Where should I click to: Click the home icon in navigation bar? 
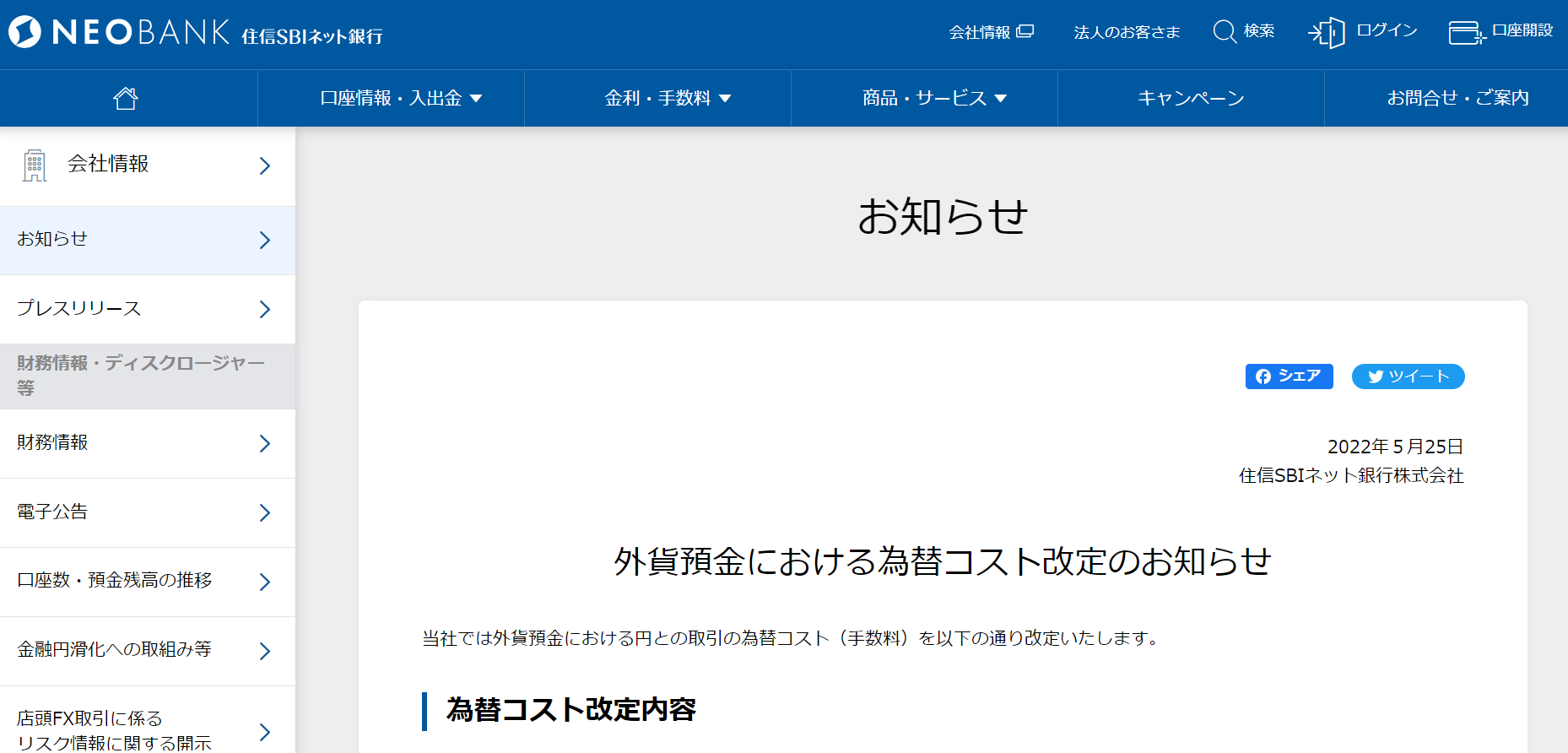point(126,98)
